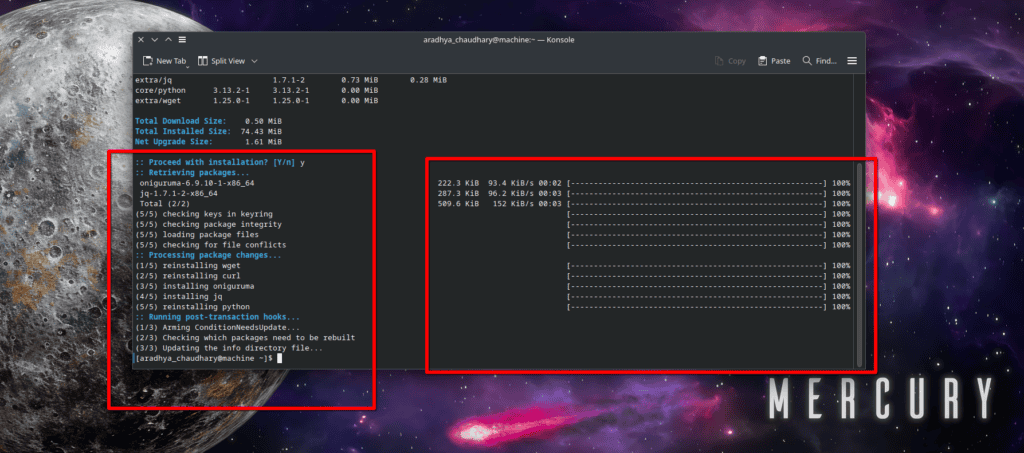Click the loading package files line
The image size is (1024, 453).
coord(197,234)
